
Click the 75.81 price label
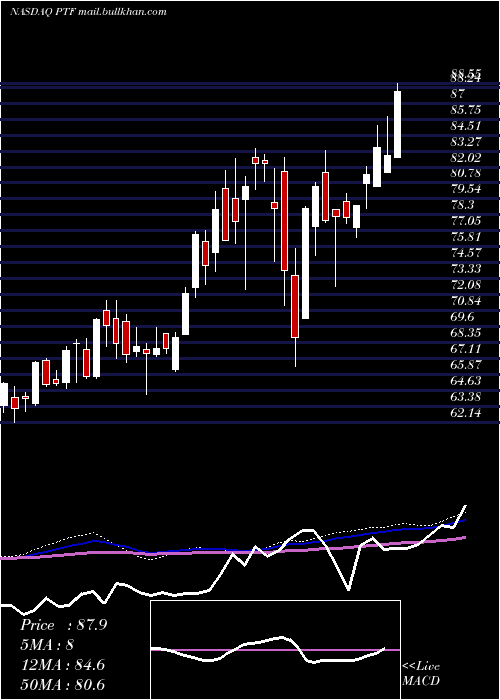coord(466,237)
